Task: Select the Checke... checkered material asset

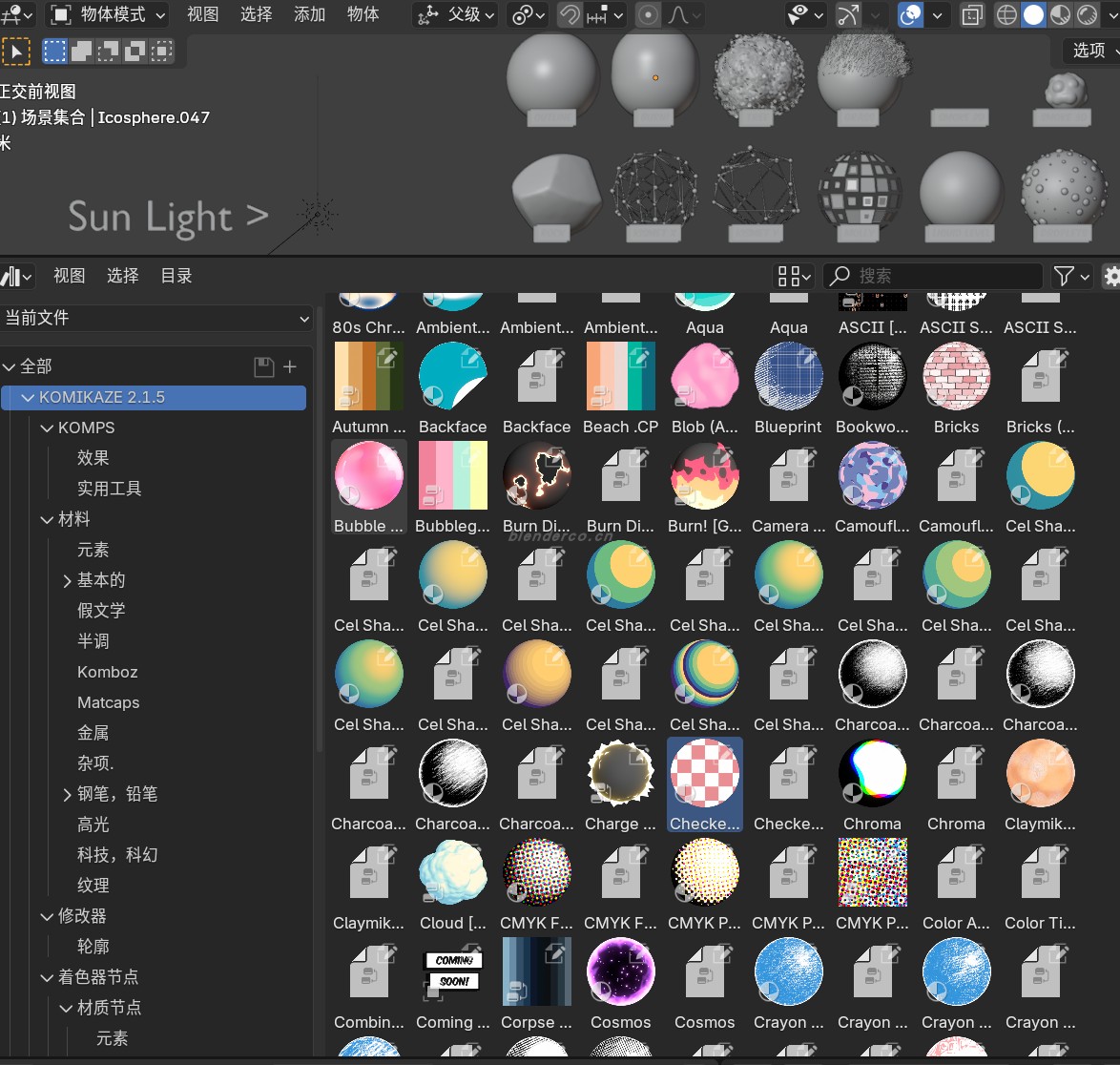Action: pyautogui.click(x=705, y=785)
